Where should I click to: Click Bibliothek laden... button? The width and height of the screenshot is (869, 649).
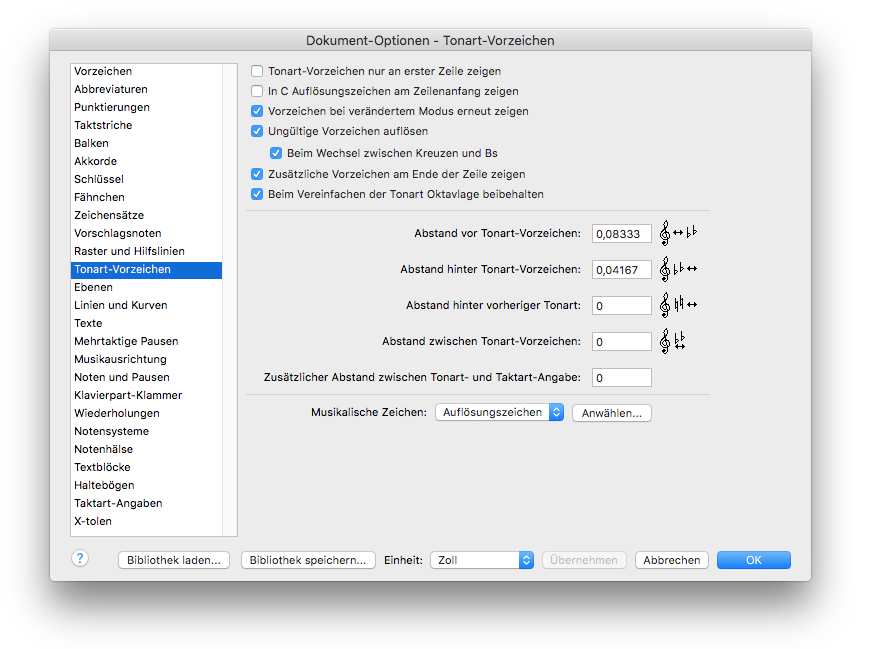(173, 560)
